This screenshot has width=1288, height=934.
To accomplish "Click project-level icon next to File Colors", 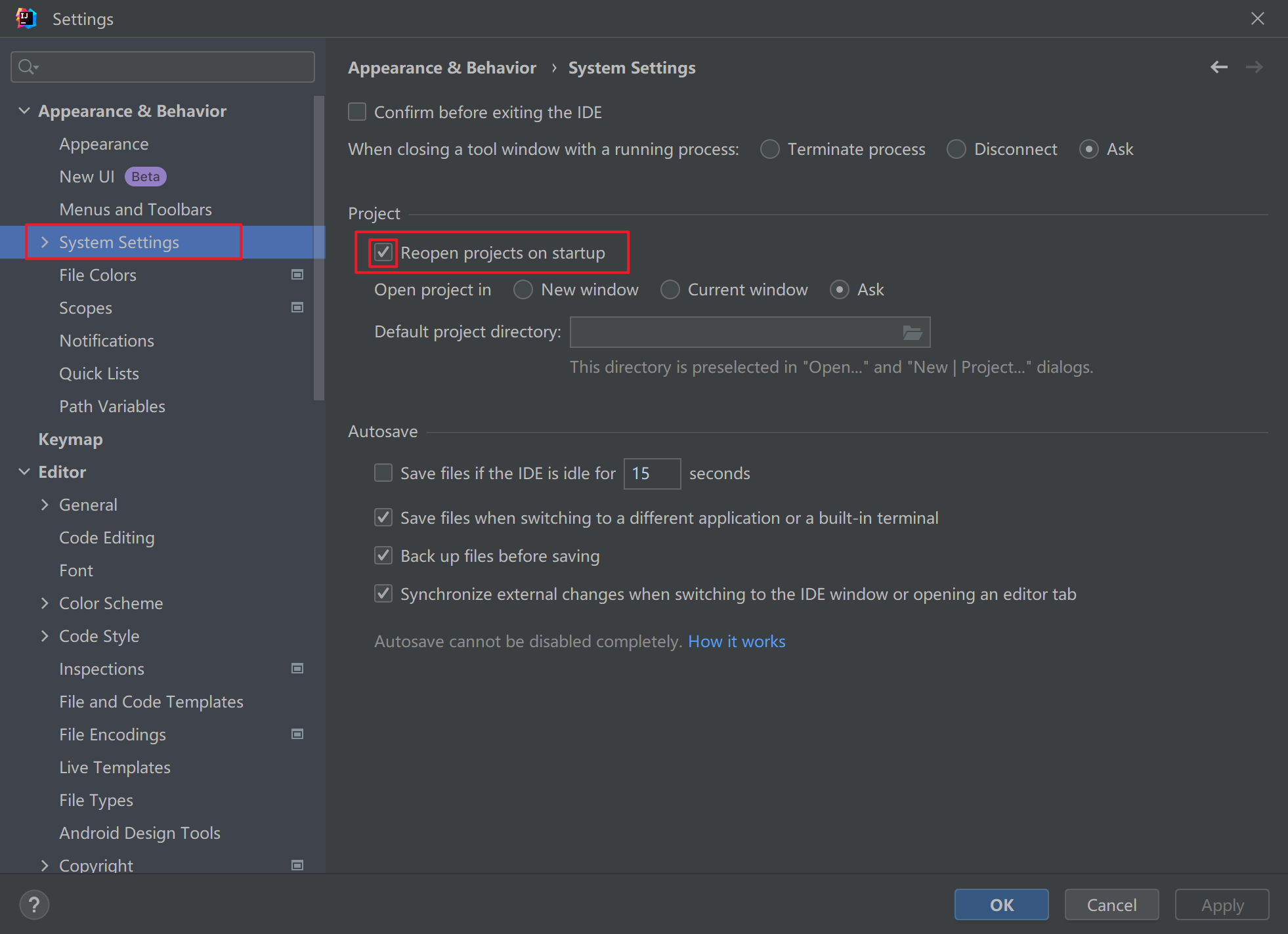I will tap(297, 275).
